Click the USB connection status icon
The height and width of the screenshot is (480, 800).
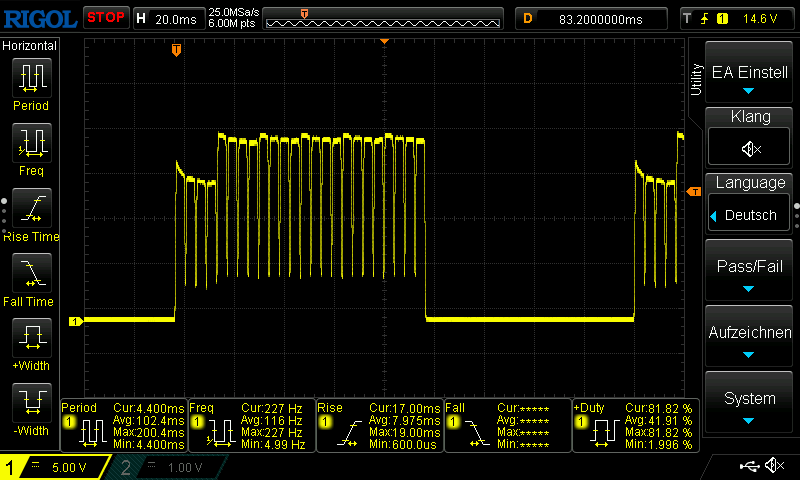(750, 466)
